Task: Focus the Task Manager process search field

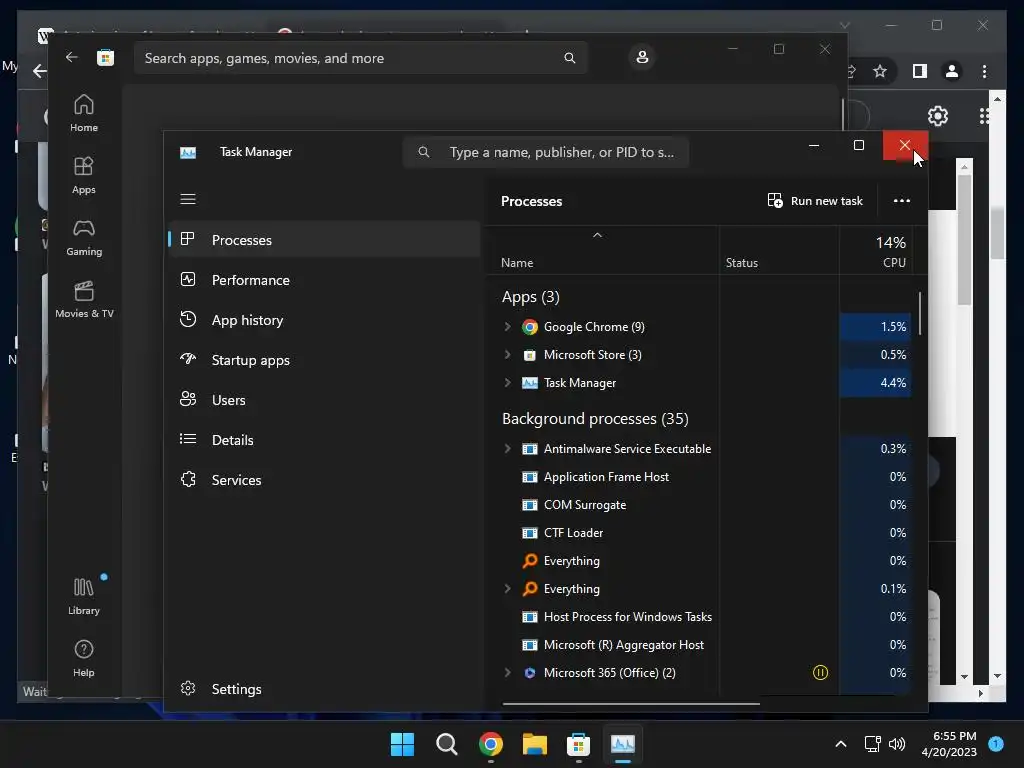Action: (x=546, y=152)
